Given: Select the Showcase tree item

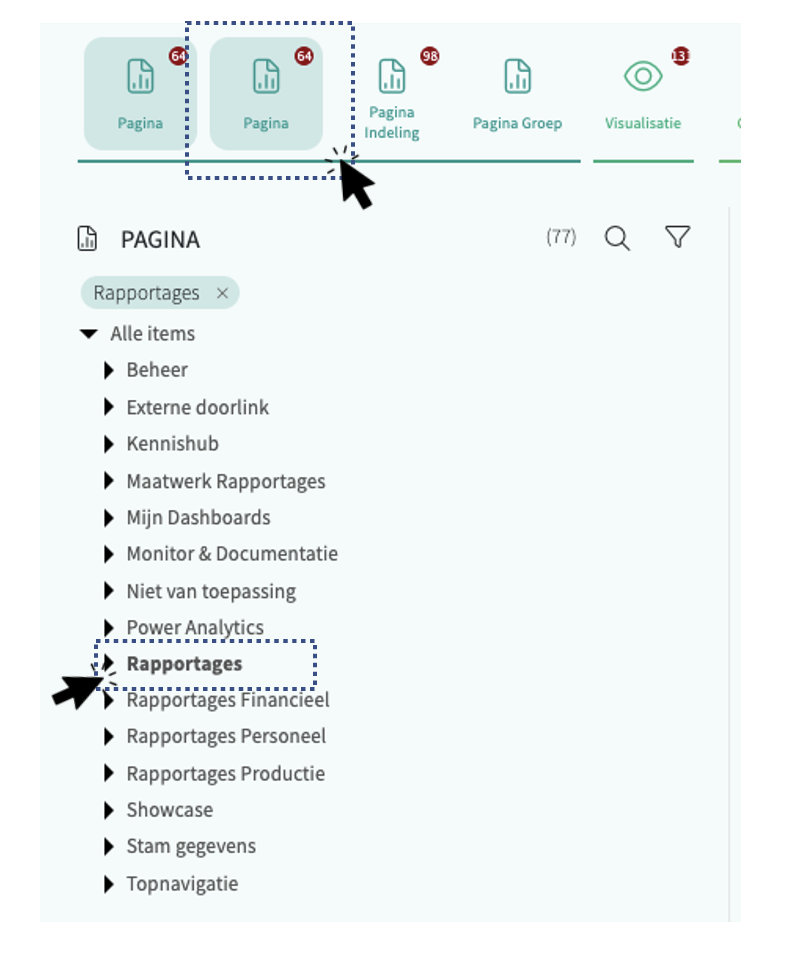Looking at the screenshot, I should (x=169, y=810).
